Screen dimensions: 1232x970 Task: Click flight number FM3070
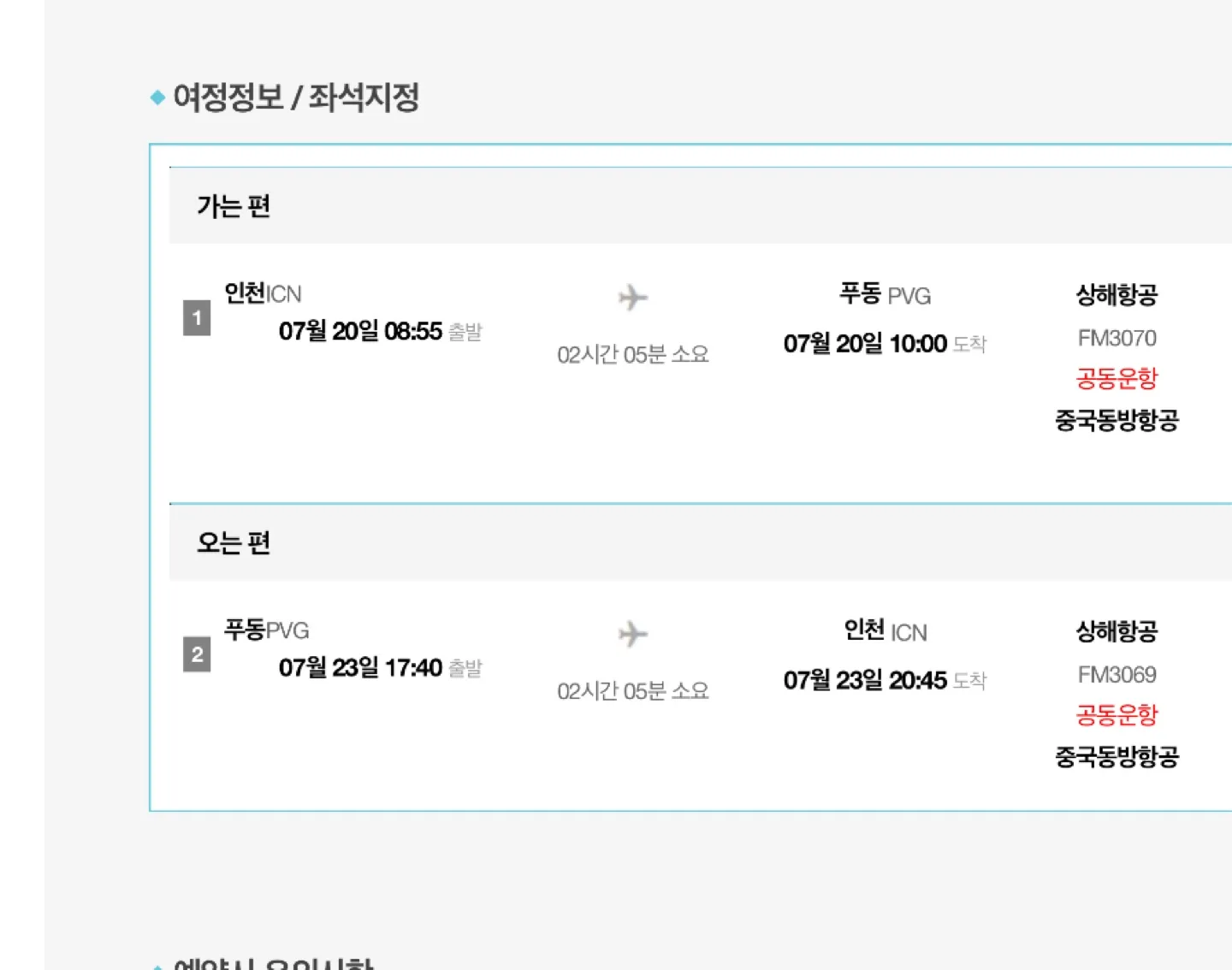[x=1116, y=338]
